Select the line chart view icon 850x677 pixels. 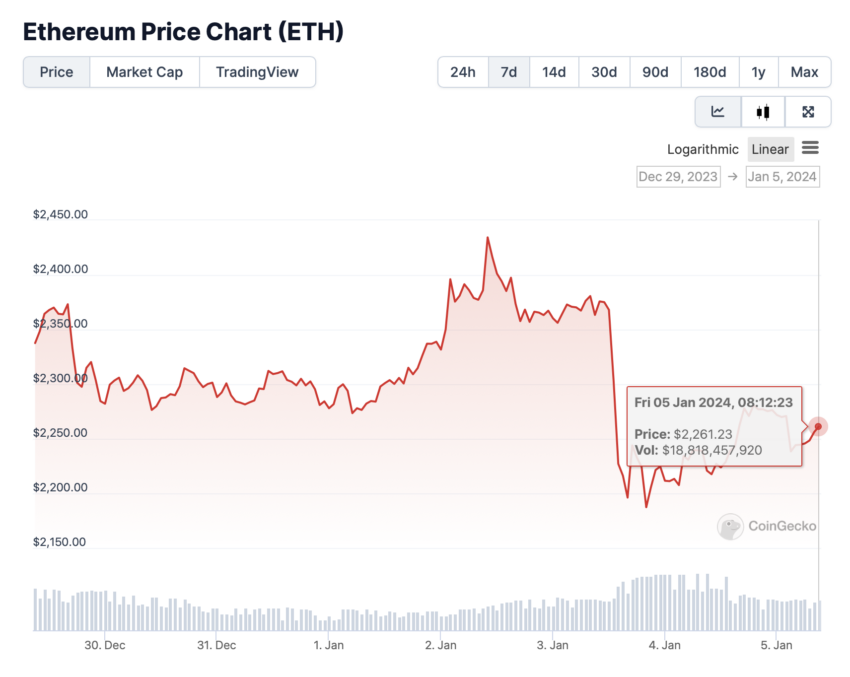[718, 112]
